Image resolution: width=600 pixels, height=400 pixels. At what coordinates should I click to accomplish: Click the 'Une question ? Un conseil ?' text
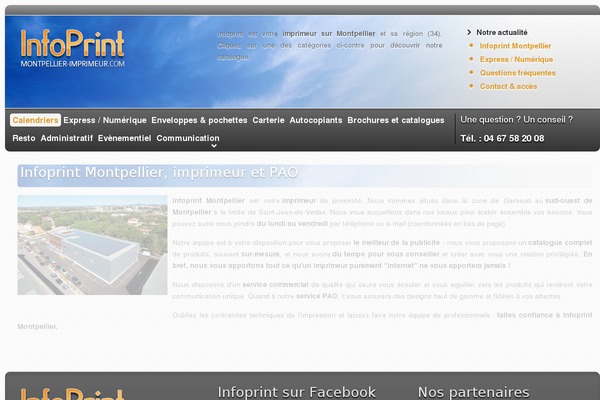pos(517,120)
